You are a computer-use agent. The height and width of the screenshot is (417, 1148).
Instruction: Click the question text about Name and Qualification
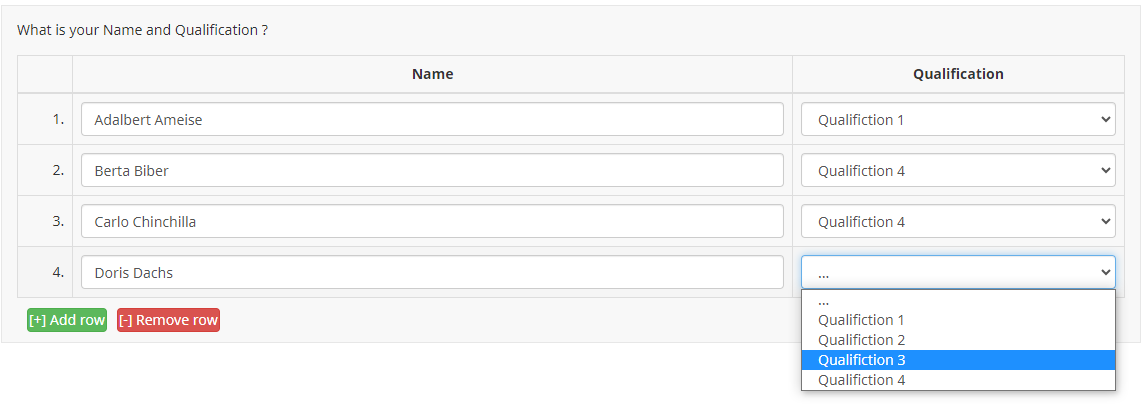[142, 30]
